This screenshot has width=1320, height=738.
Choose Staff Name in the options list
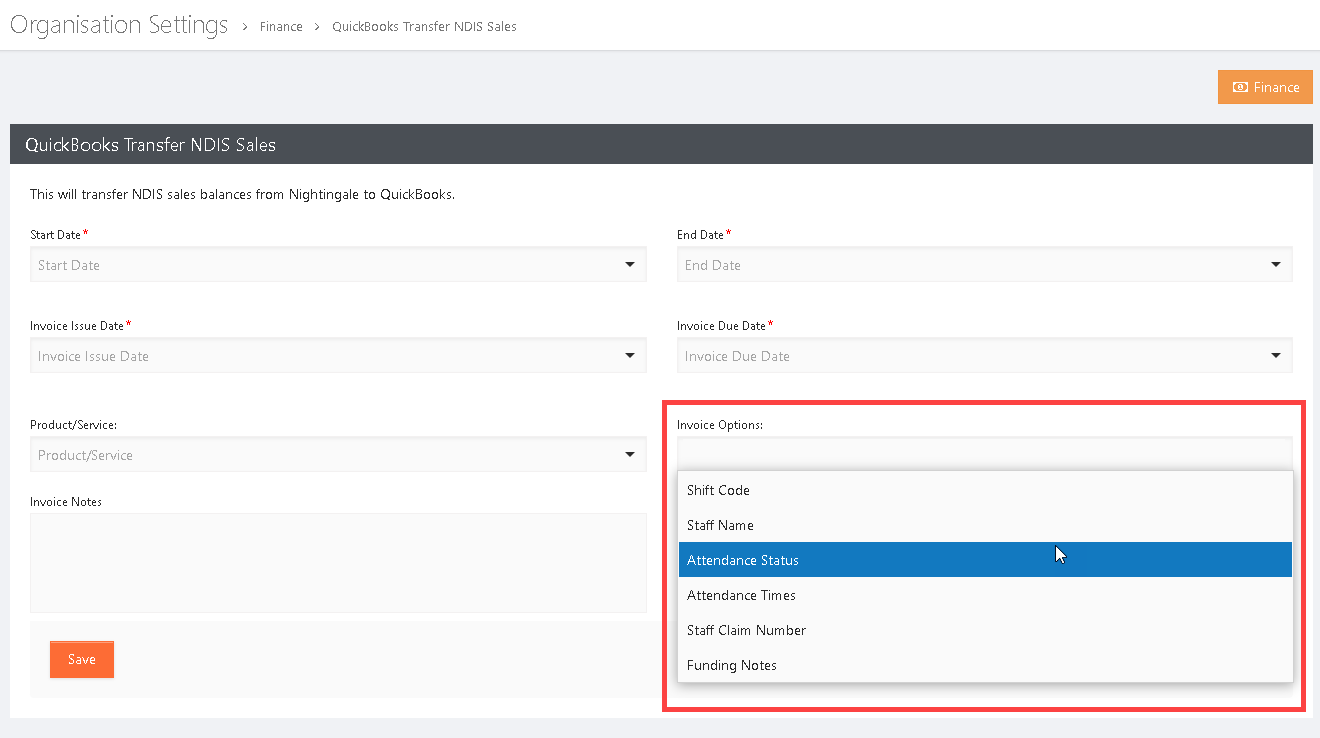(985, 525)
